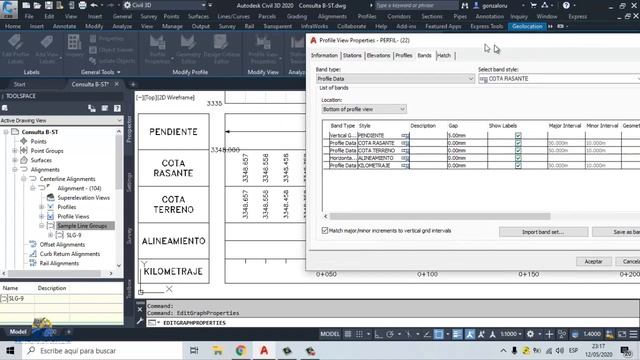
Task: Click the band style icon beside COTA RASANTE combo
Action: (483, 79)
